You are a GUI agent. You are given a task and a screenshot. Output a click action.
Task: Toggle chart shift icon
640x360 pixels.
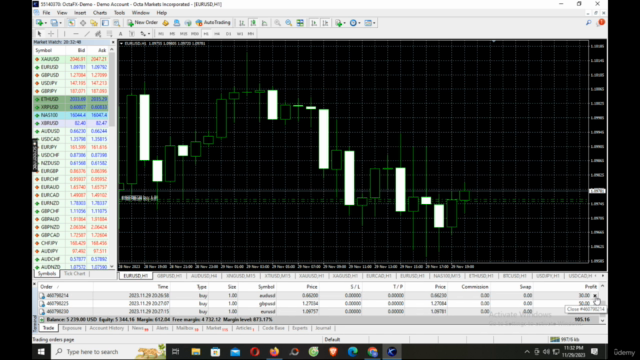[x=325, y=23]
